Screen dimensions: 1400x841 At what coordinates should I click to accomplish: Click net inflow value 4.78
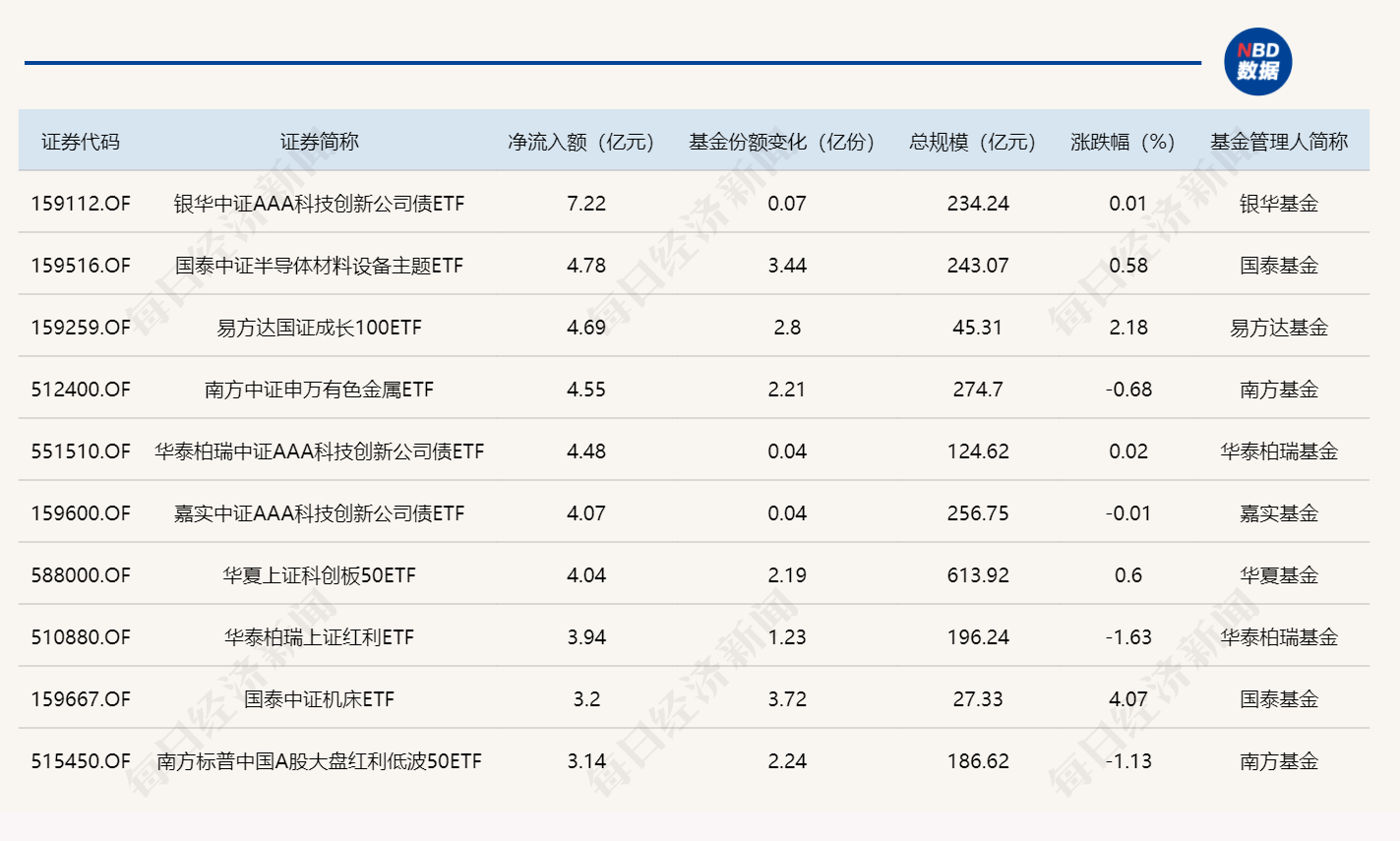(x=586, y=266)
